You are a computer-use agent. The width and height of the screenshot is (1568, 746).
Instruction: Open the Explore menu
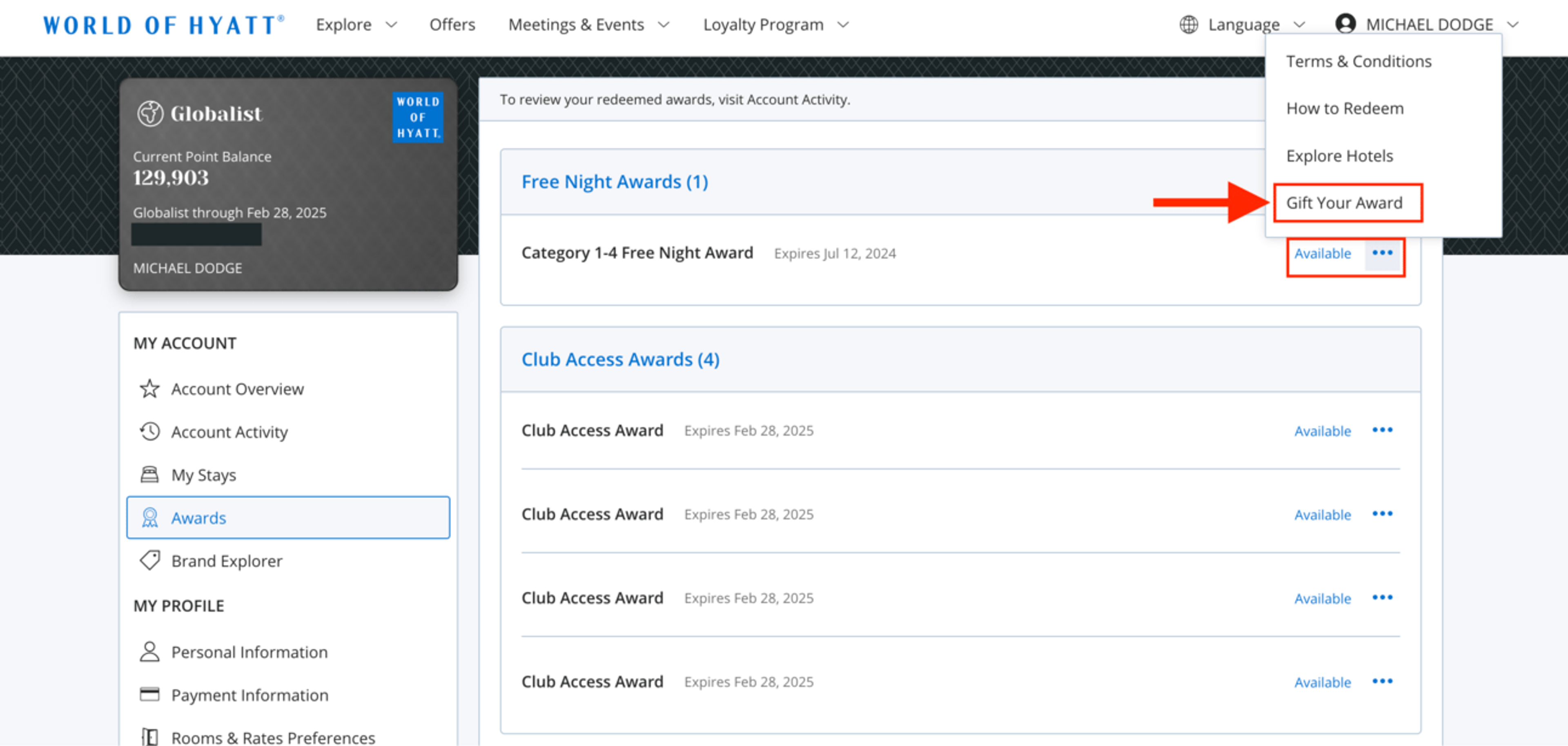click(x=357, y=25)
